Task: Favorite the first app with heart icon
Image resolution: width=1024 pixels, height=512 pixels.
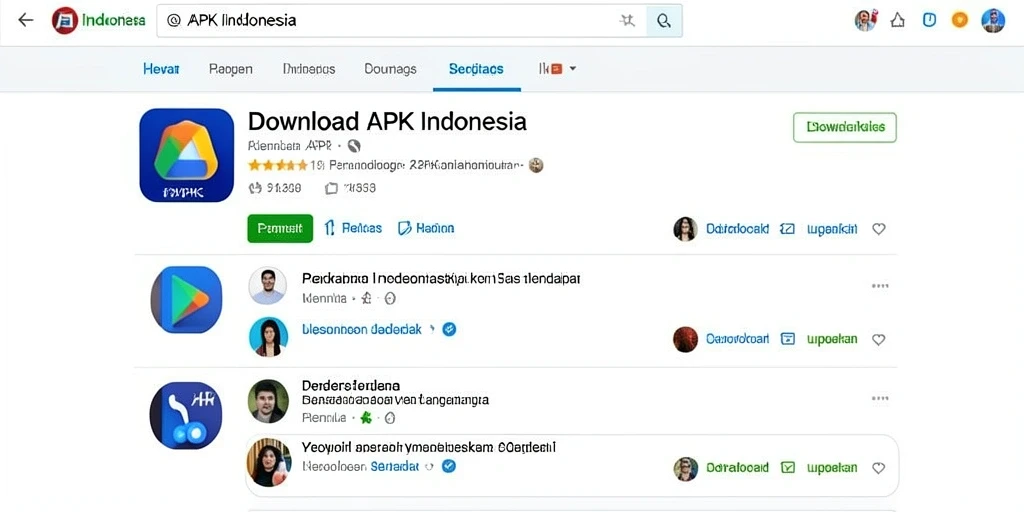Action: tap(879, 229)
